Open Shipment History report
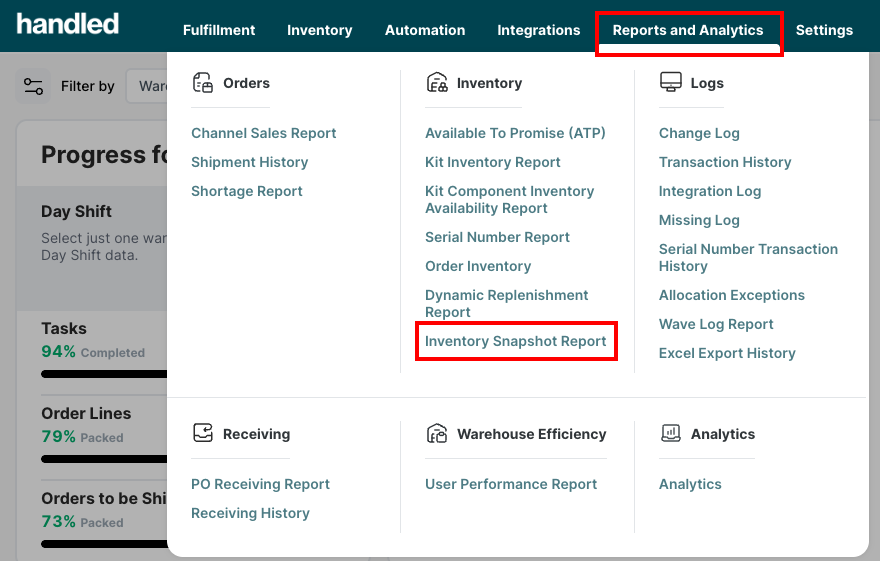The height and width of the screenshot is (561, 880). (x=250, y=162)
